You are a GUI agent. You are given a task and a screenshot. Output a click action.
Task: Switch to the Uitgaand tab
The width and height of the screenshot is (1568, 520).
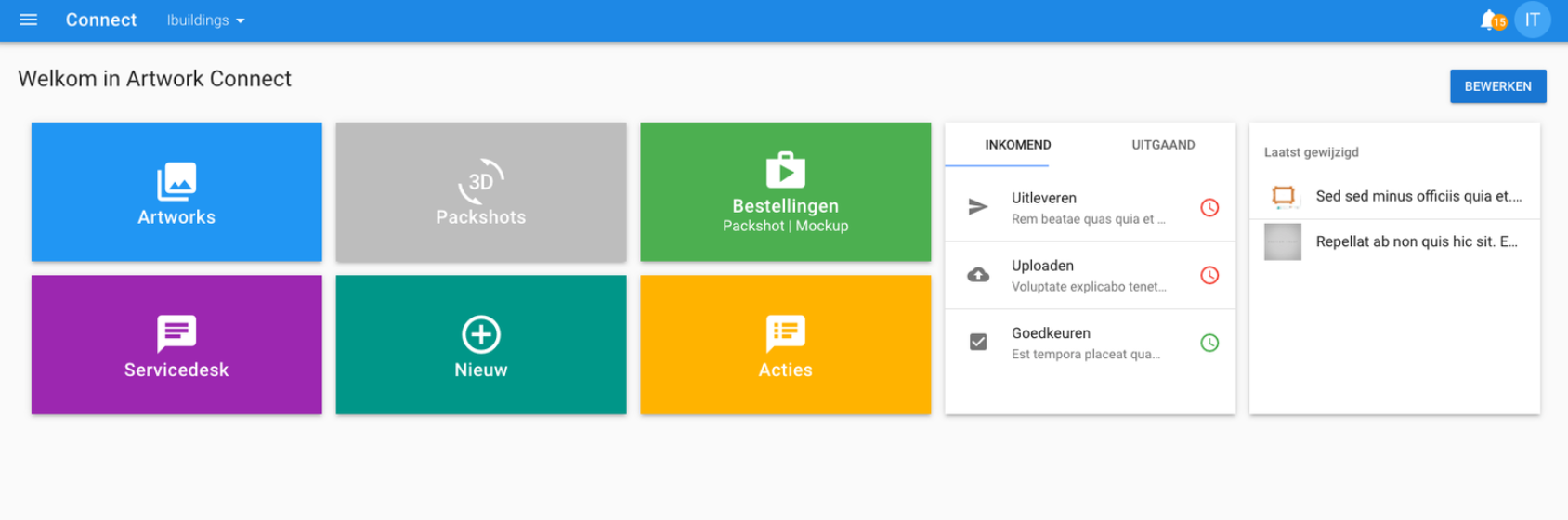click(1163, 145)
